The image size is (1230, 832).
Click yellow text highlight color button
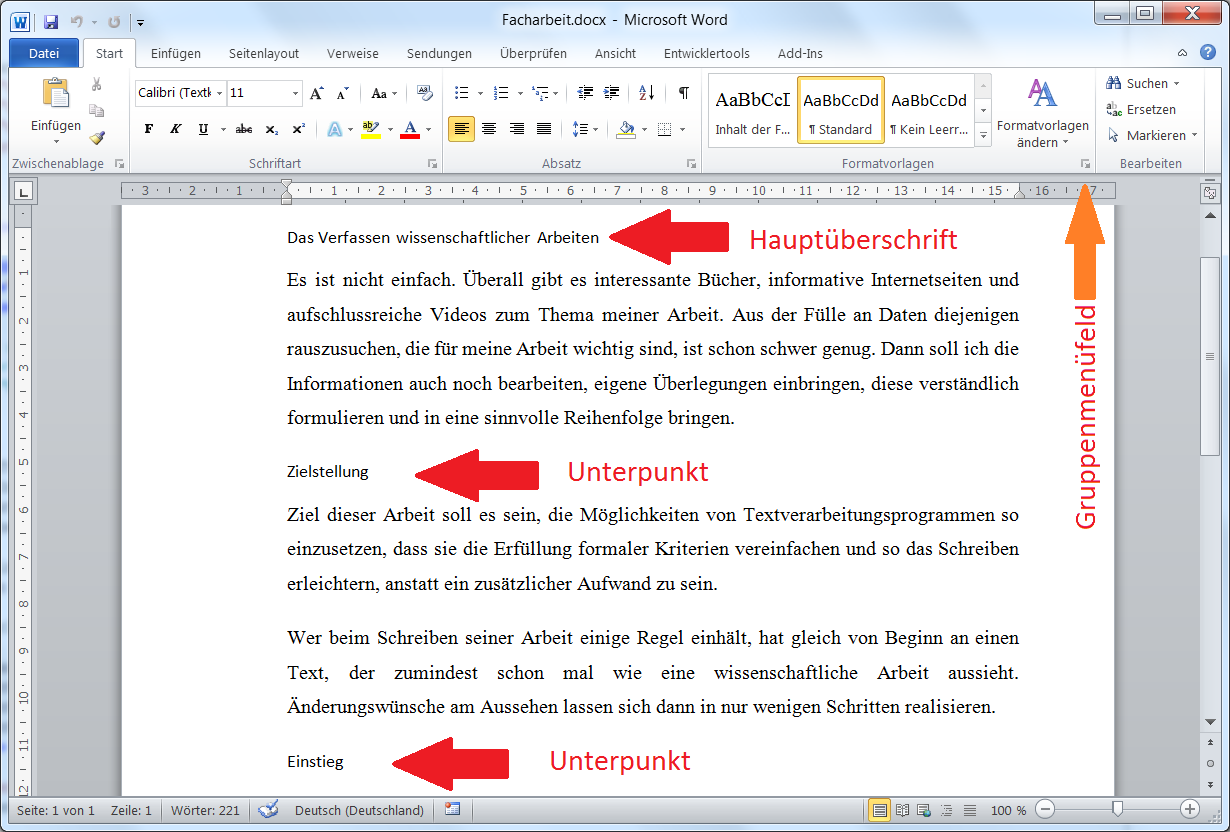[x=371, y=129]
